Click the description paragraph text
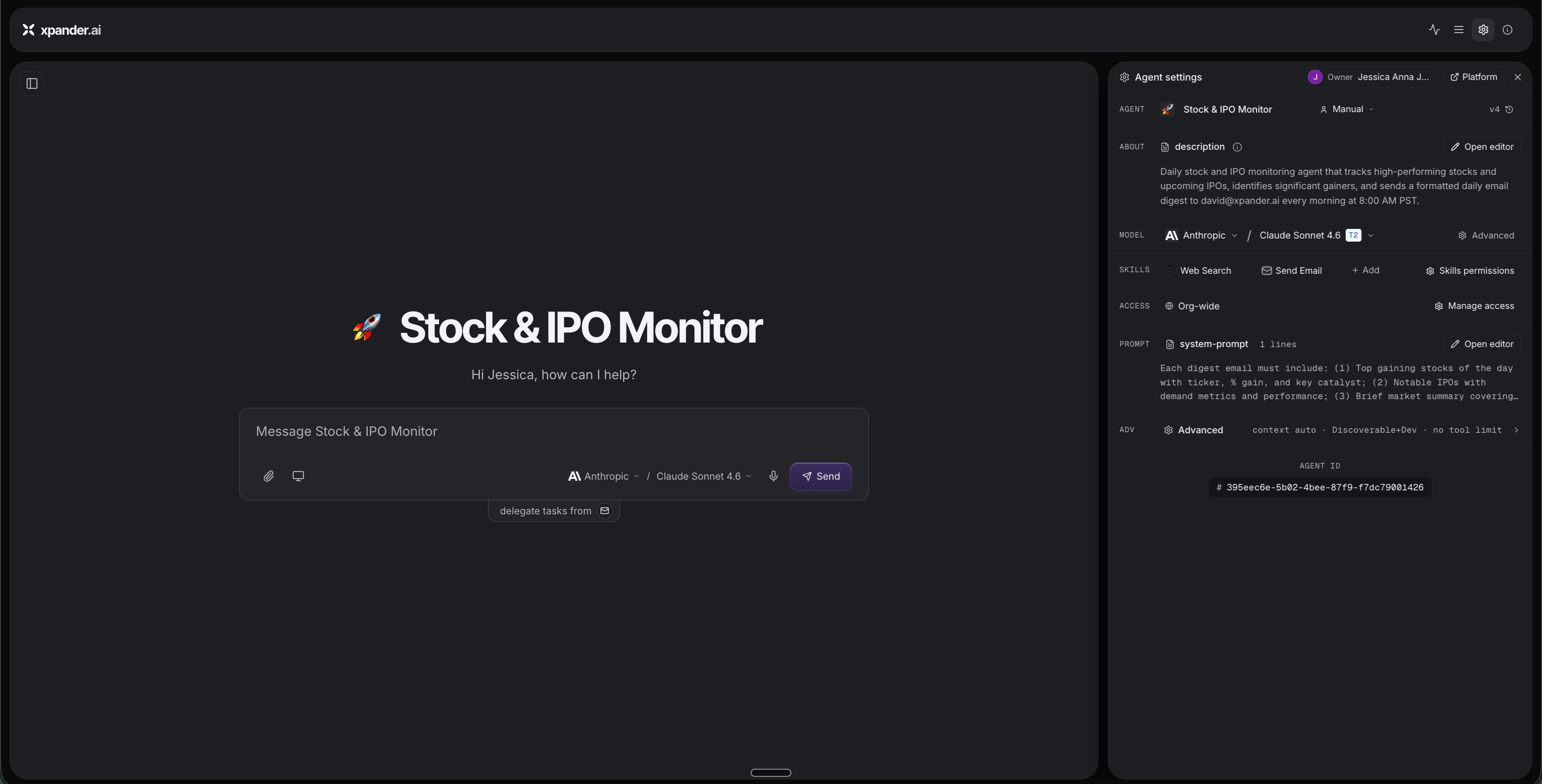This screenshot has height=784, width=1542. point(1333,186)
